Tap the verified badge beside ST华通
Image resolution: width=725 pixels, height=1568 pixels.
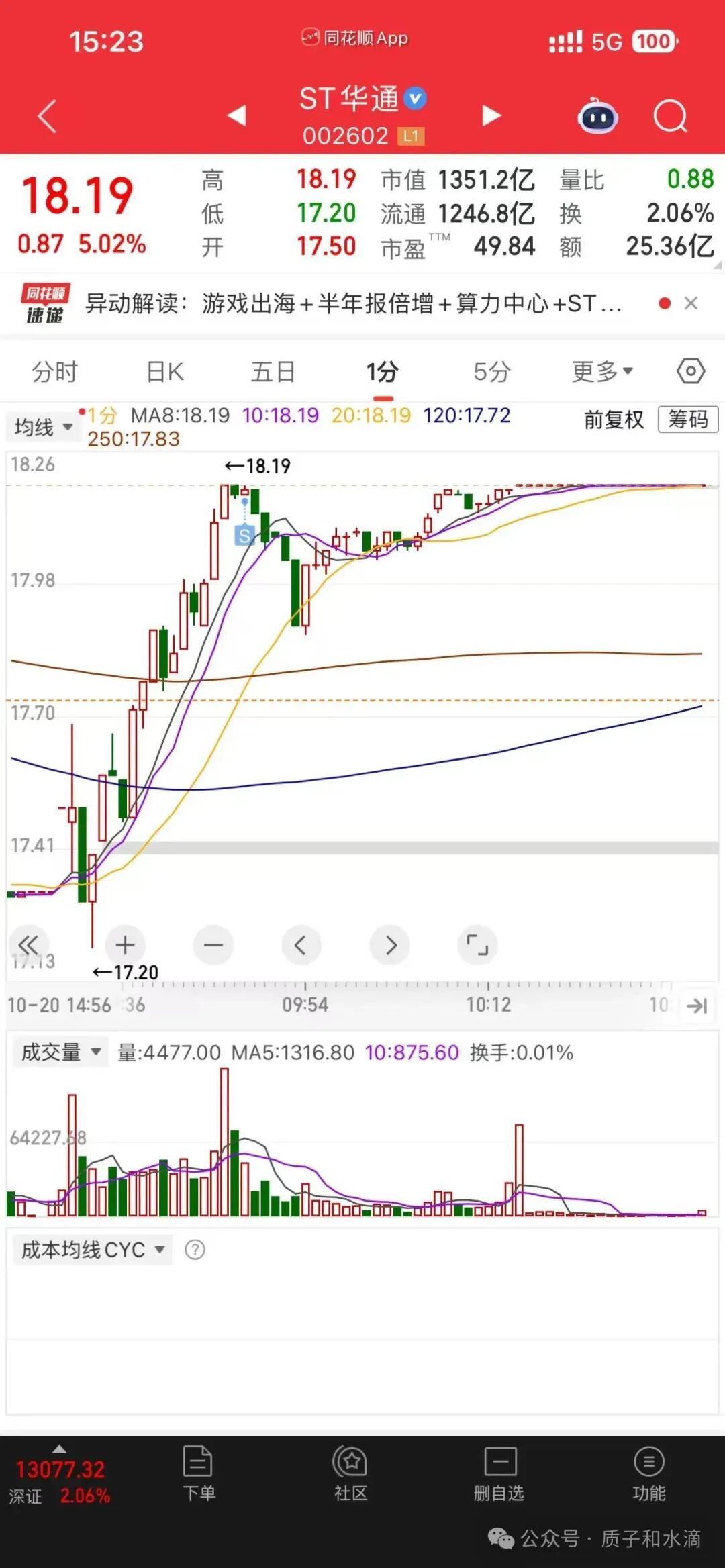(416, 99)
